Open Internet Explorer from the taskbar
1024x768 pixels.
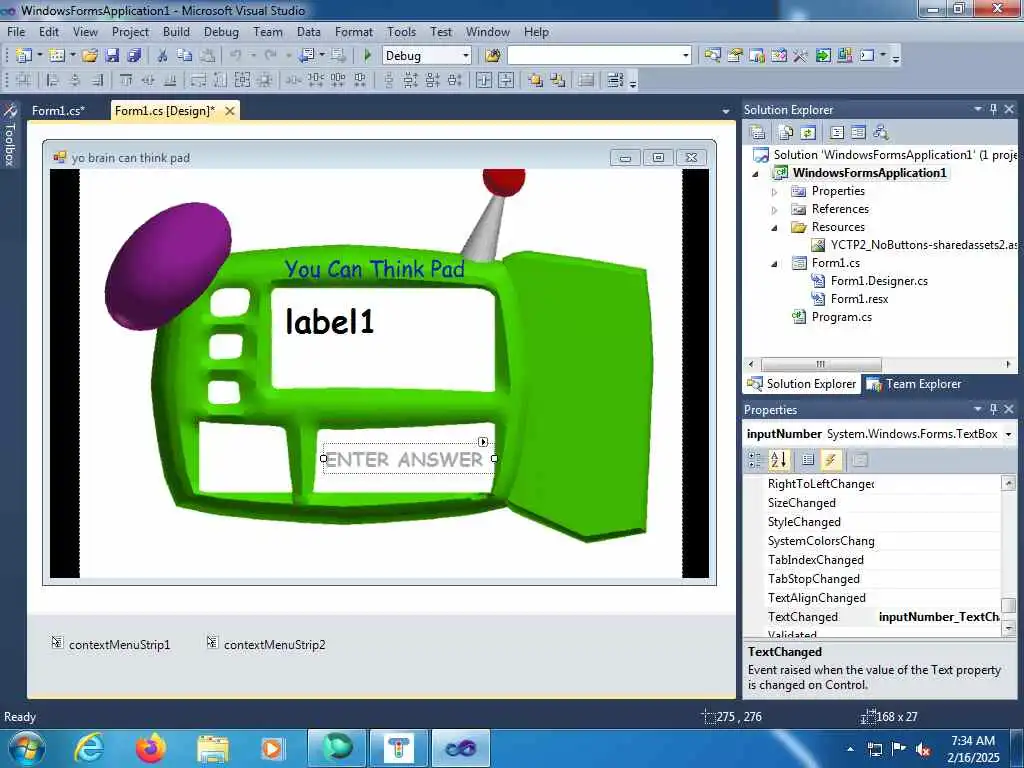pyautogui.click(x=89, y=748)
